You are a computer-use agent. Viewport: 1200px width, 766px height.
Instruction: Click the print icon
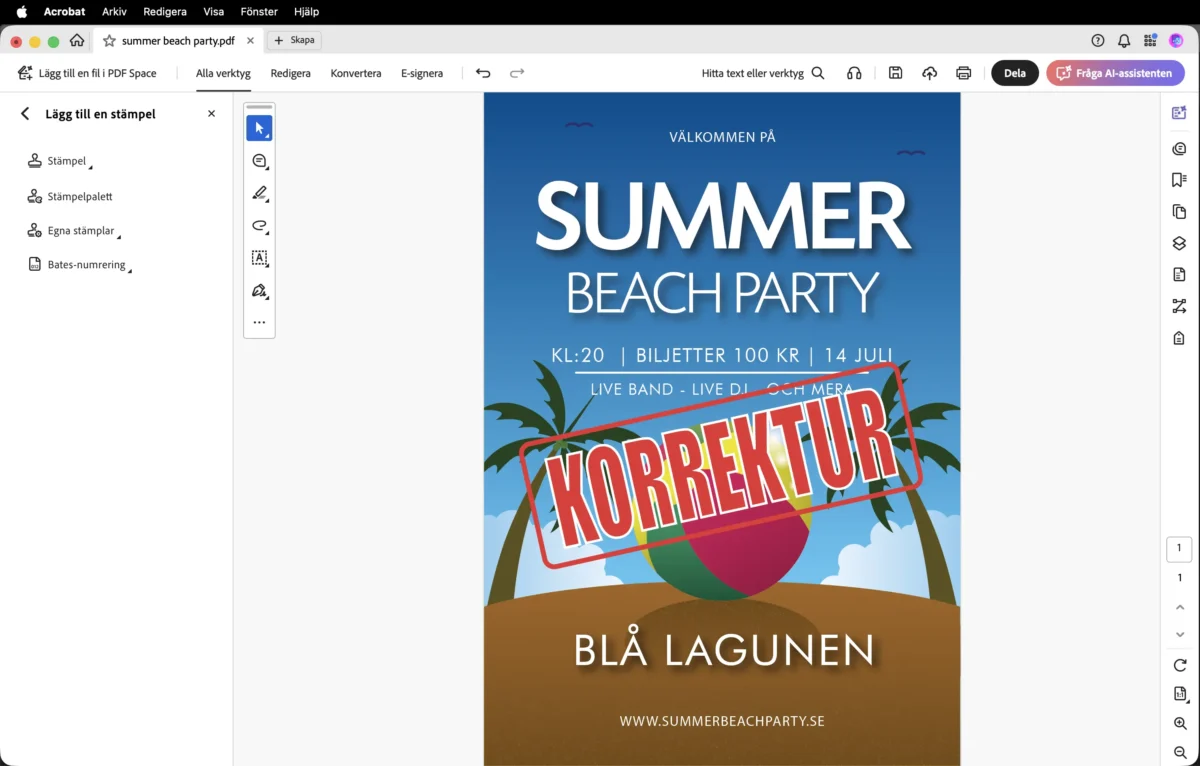tap(963, 73)
